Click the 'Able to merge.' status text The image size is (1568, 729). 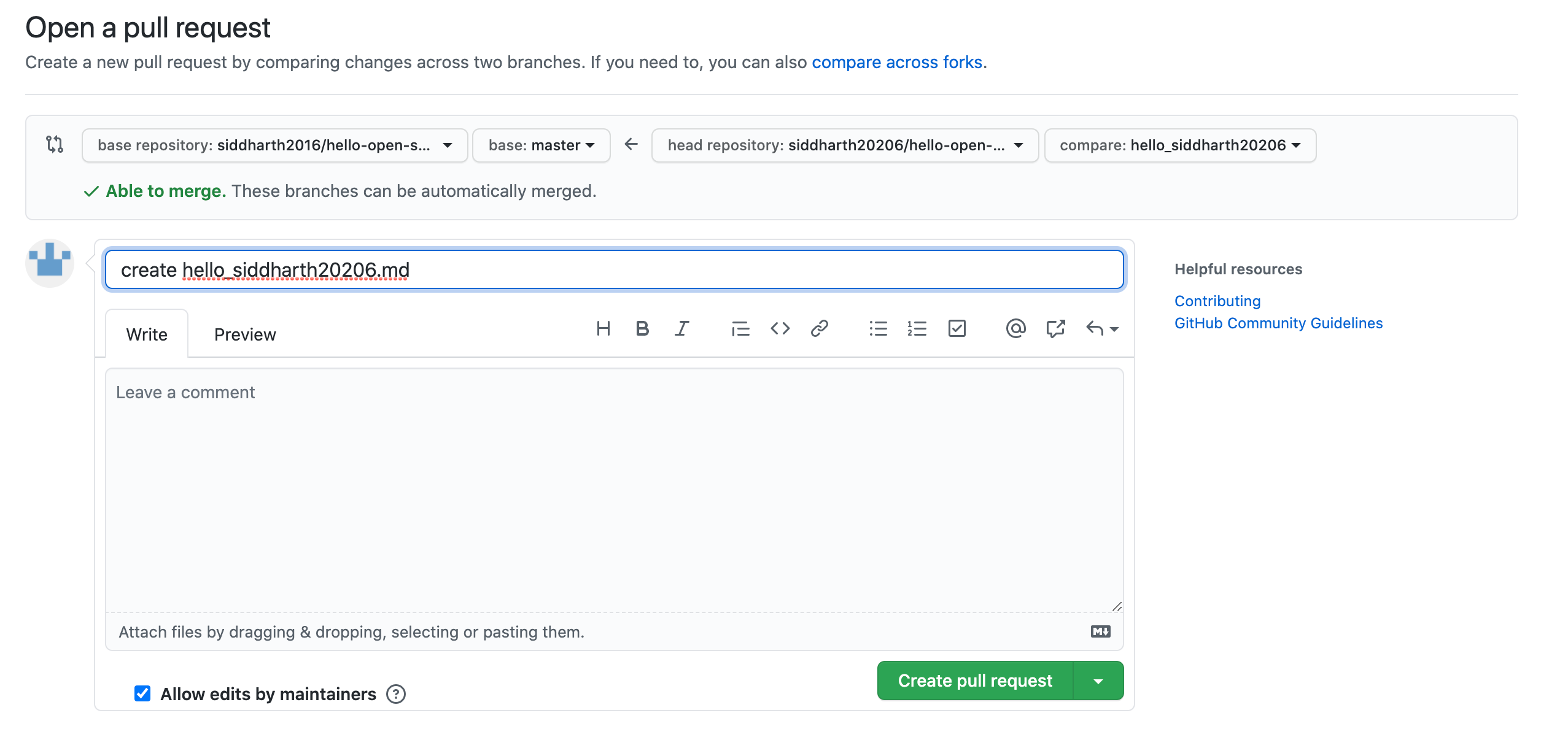(166, 191)
